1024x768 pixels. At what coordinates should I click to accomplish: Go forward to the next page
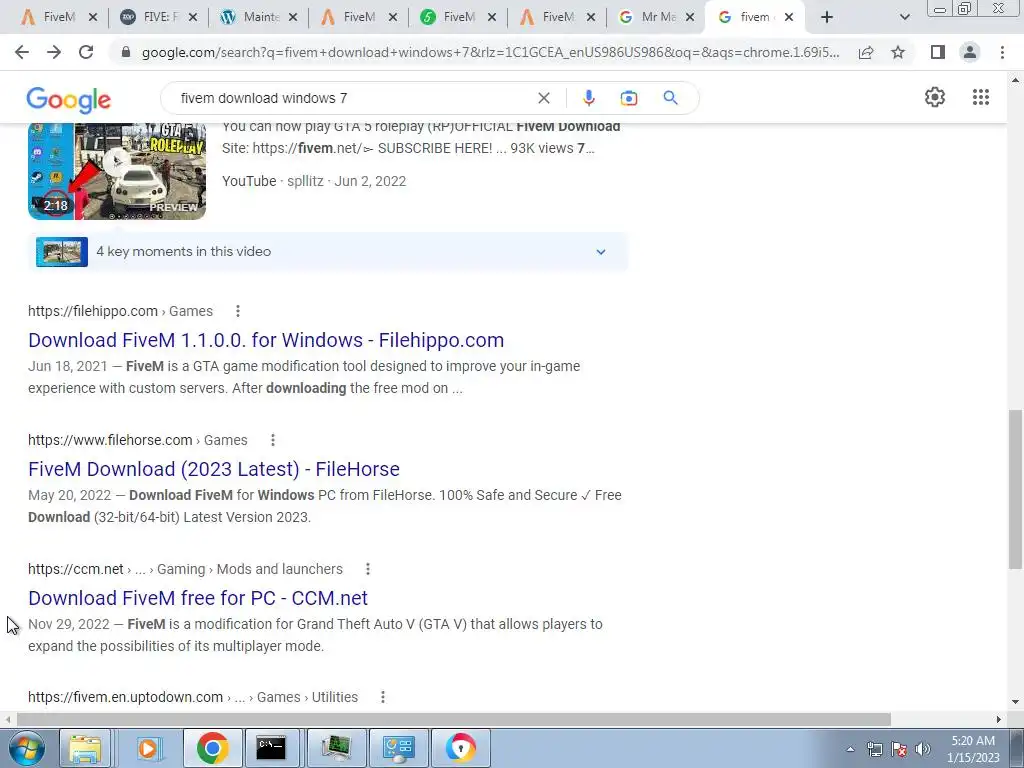[x=54, y=52]
